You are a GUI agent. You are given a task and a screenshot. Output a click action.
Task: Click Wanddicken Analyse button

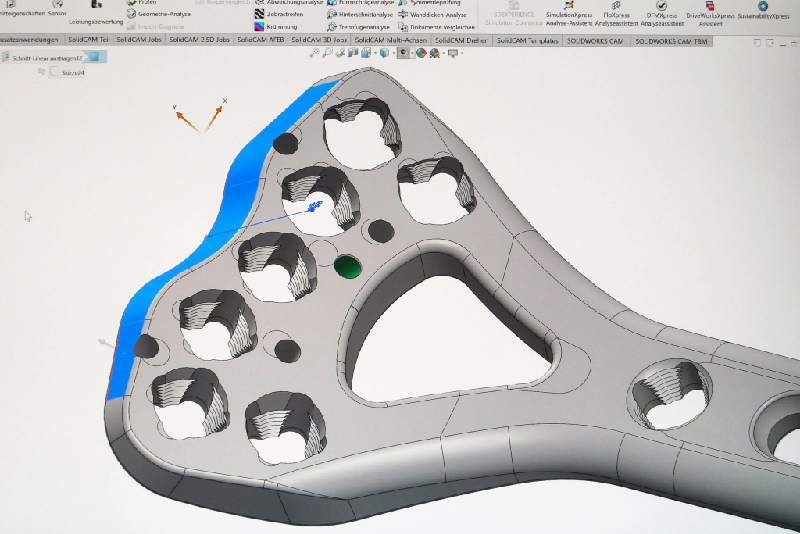coord(435,15)
